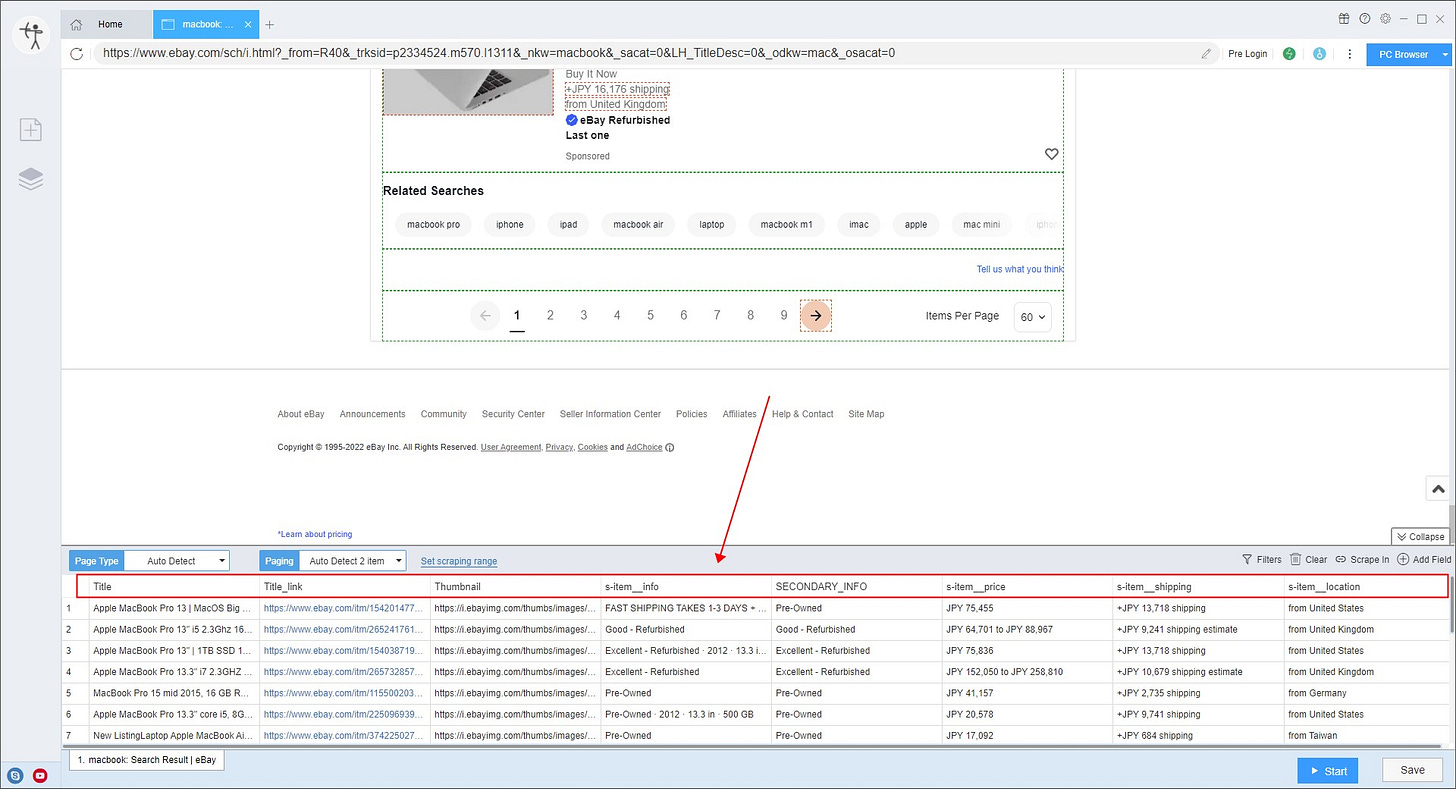The width and height of the screenshot is (1456, 789).
Task: Click the PC Browser button
Action: click(1403, 54)
